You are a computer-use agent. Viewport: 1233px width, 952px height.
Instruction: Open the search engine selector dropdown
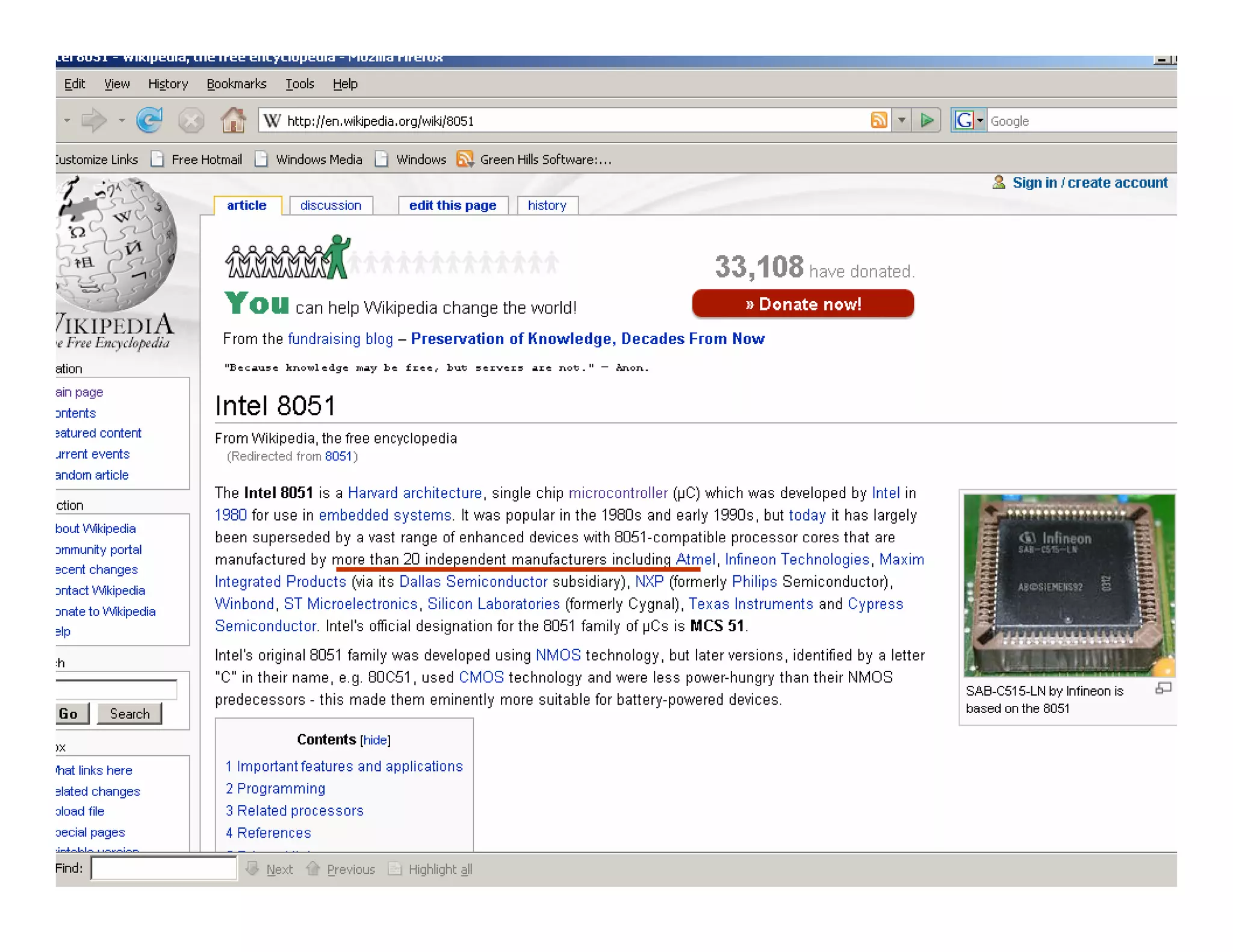click(x=980, y=120)
